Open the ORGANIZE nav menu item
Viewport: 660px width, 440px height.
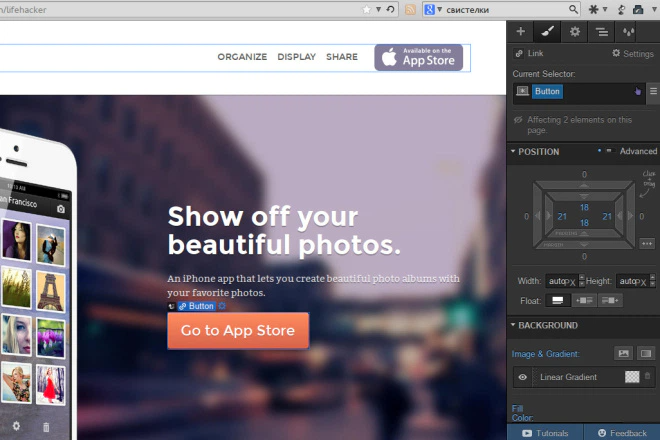[x=242, y=57]
